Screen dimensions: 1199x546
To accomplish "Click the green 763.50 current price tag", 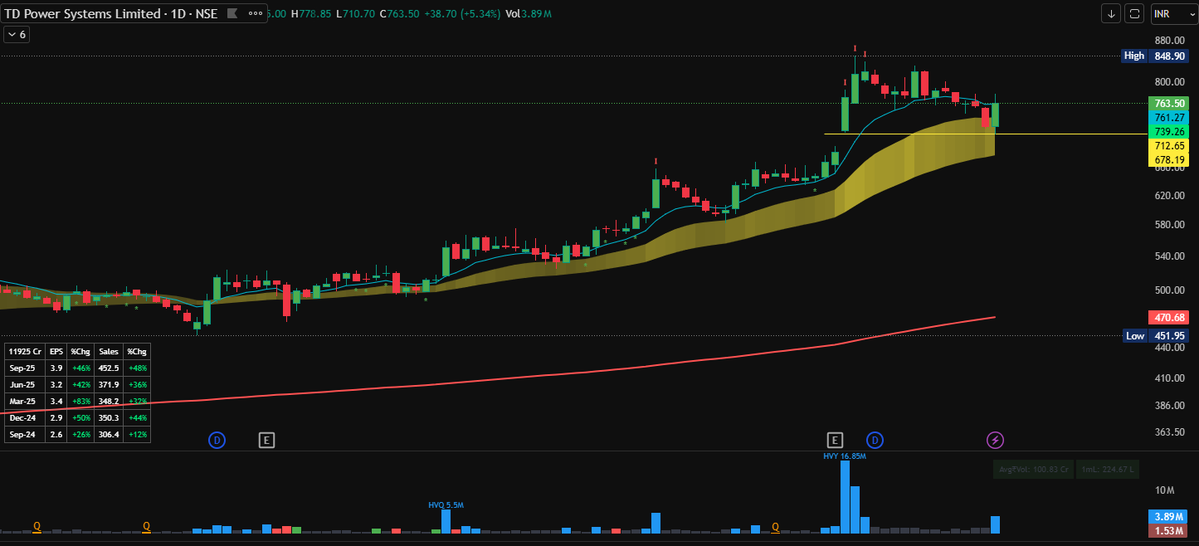I will pos(1169,103).
